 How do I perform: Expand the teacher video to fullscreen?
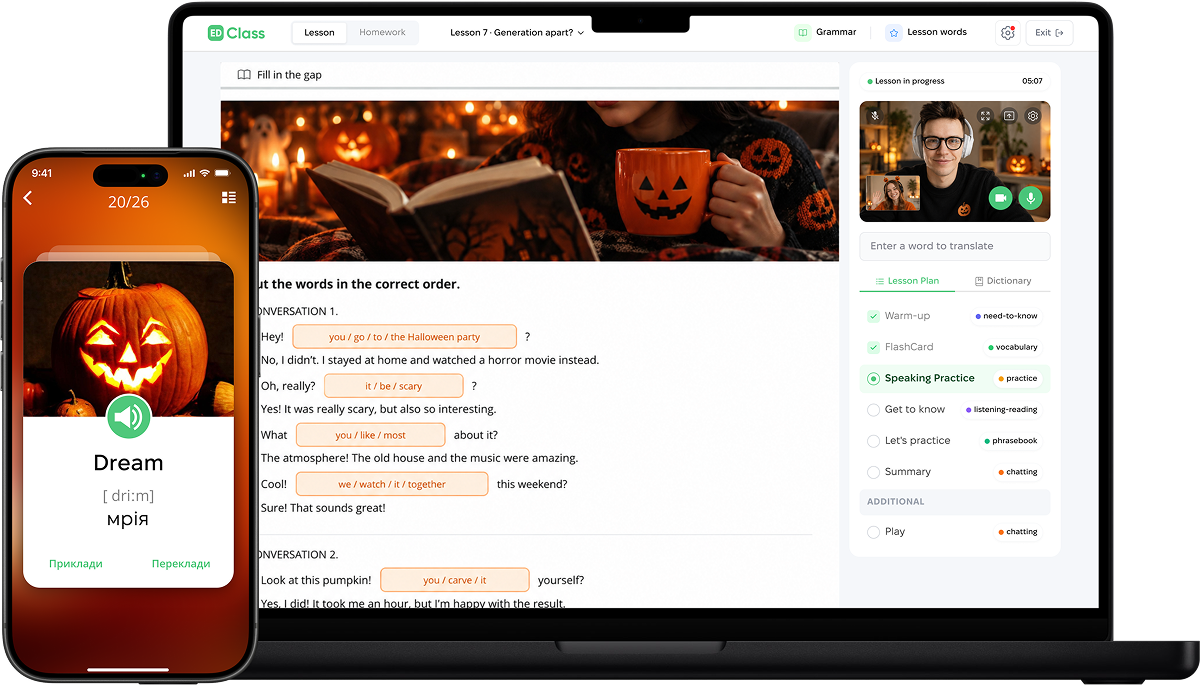coord(985,116)
